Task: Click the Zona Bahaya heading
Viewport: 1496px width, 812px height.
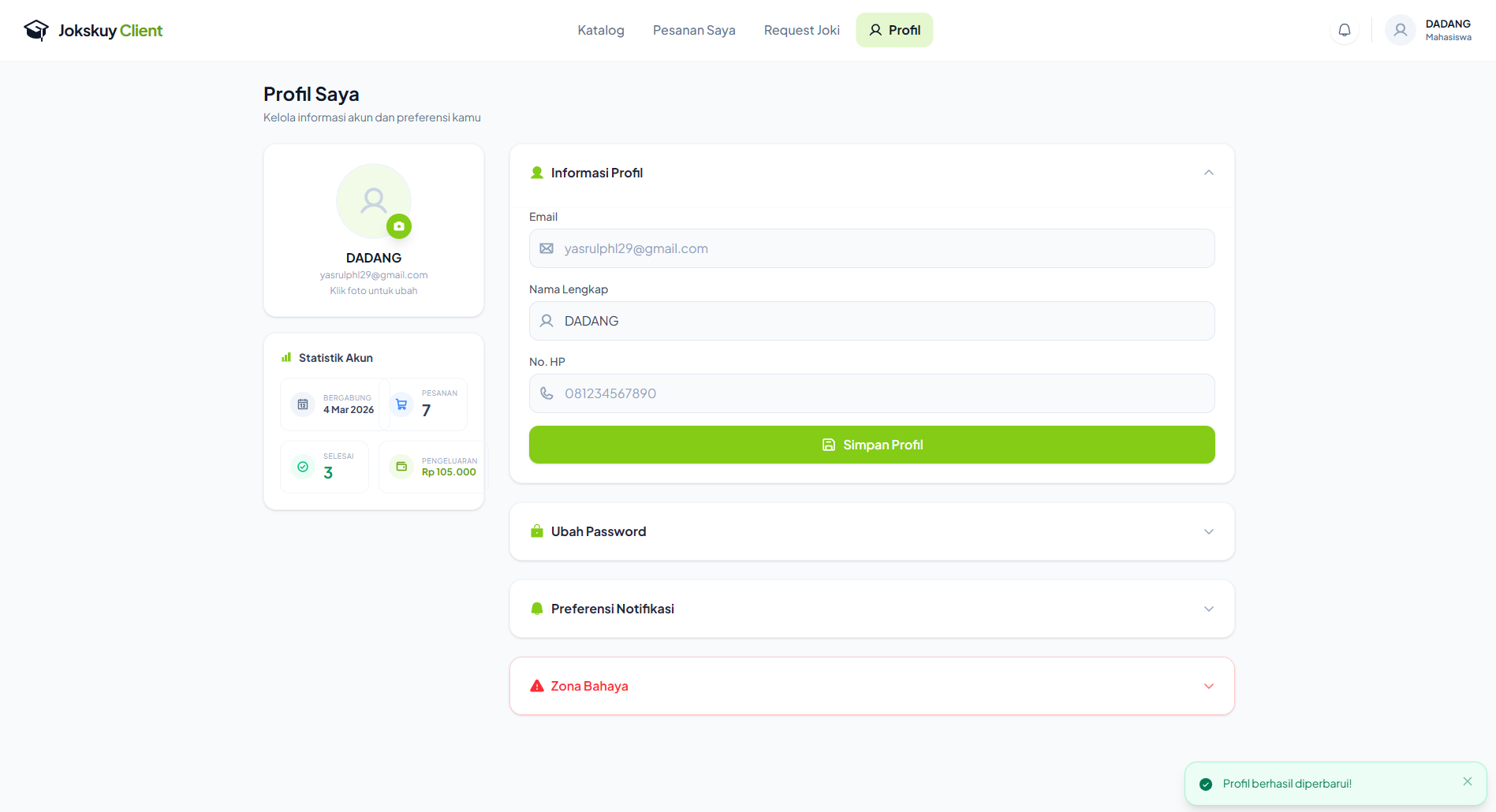Action: [589, 686]
